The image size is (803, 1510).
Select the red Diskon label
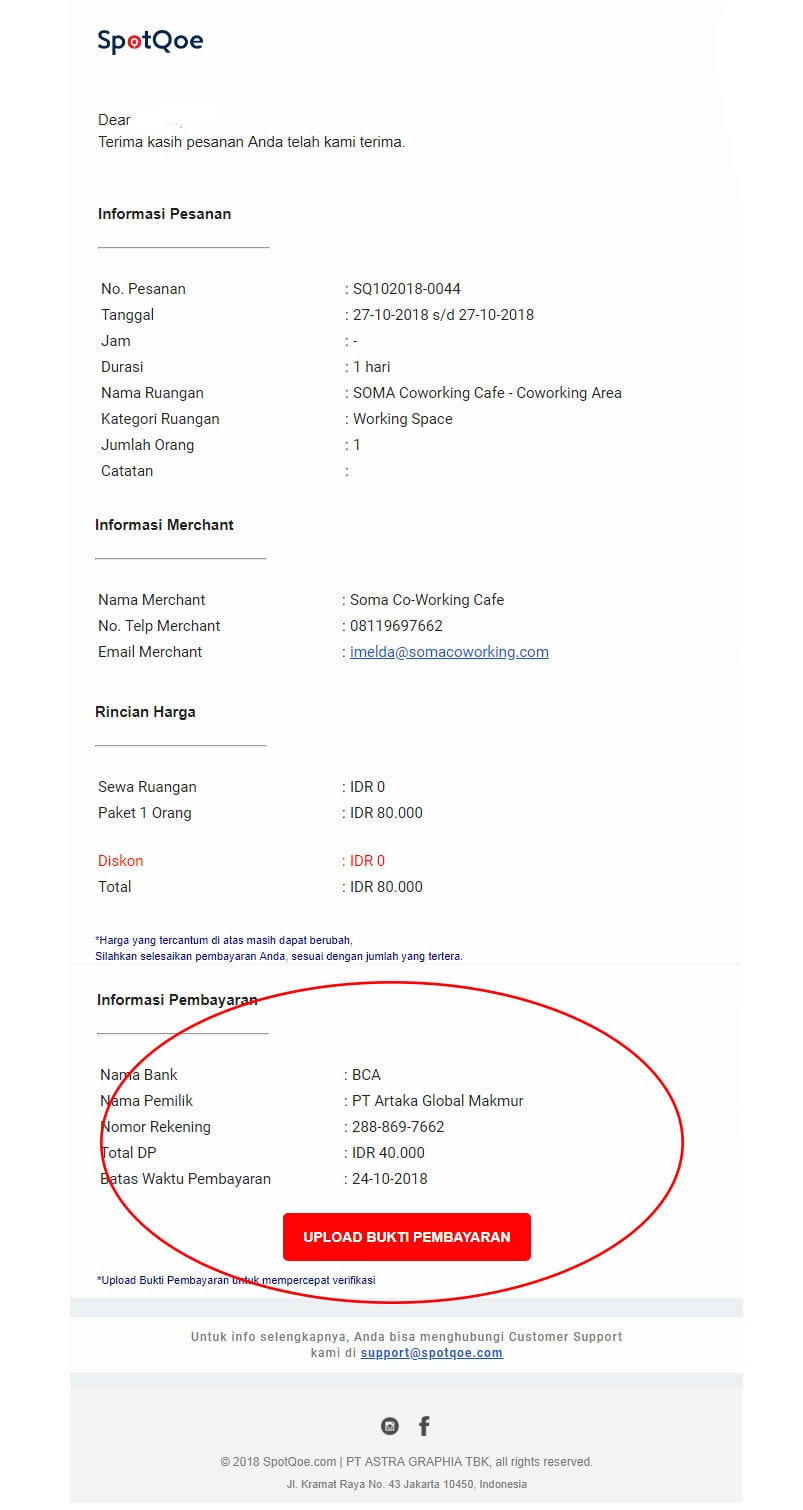coord(120,861)
